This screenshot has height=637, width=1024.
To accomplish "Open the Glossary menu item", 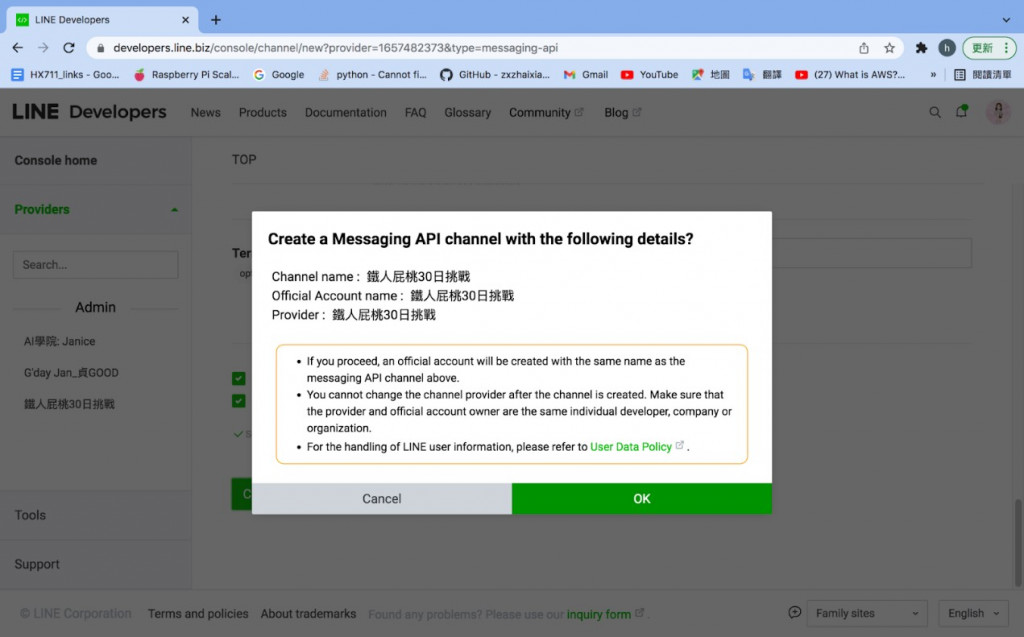I will click(x=468, y=112).
